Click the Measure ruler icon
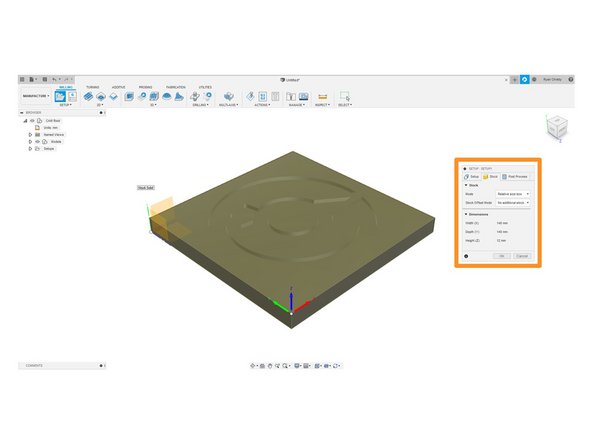 click(x=322, y=97)
